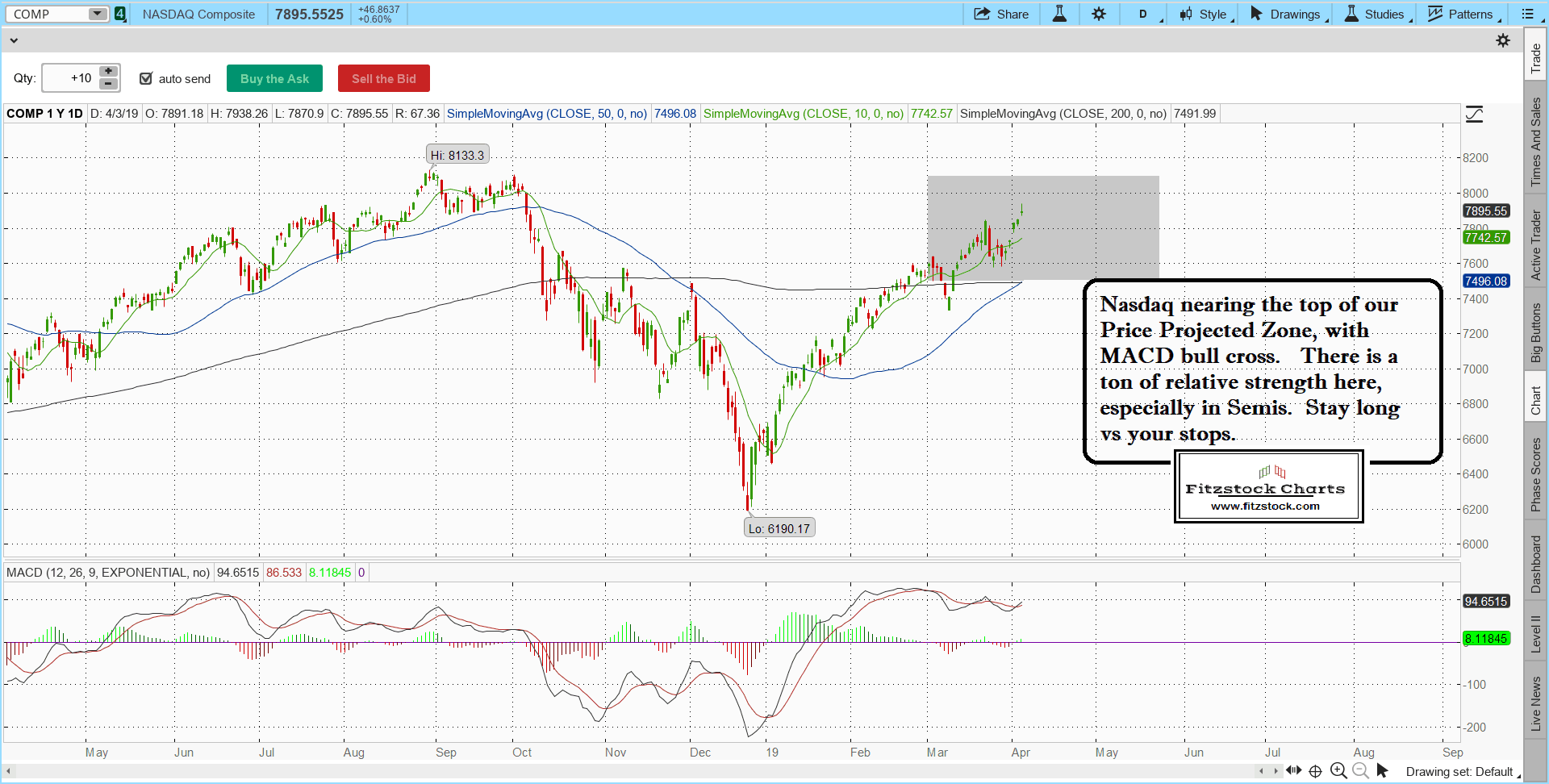Click the chart line icon above price axis

pyautogui.click(x=1474, y=115)
